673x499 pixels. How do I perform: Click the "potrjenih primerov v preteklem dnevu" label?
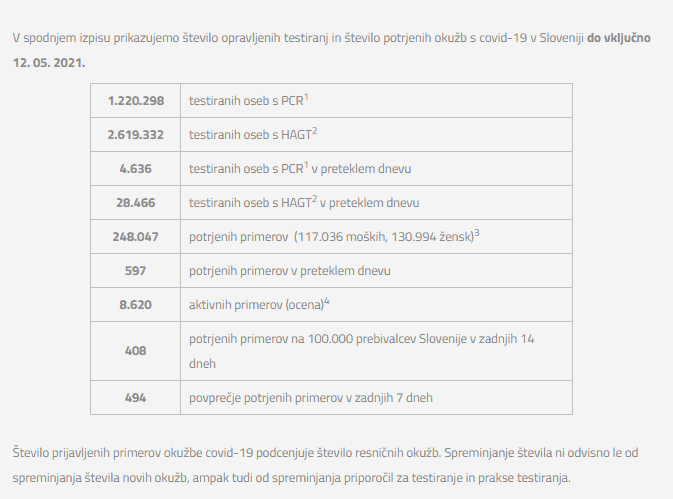click(290, 271)
